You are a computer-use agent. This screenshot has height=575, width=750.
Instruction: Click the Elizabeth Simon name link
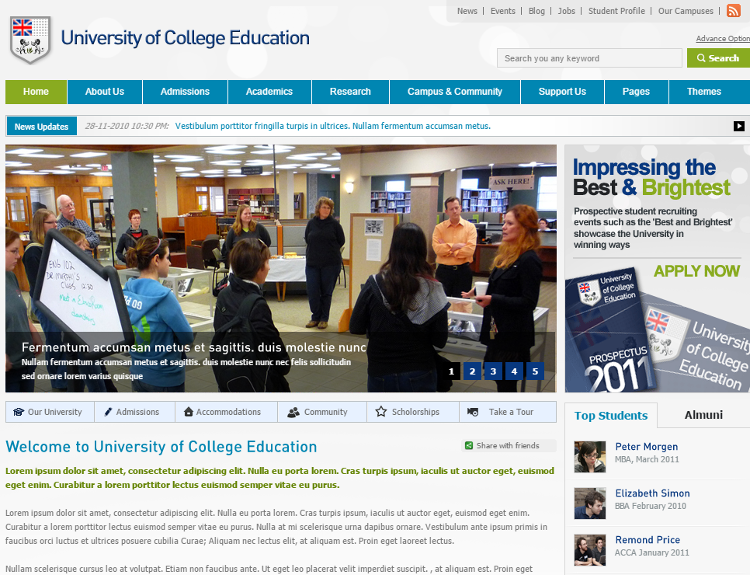coord(652,493)
